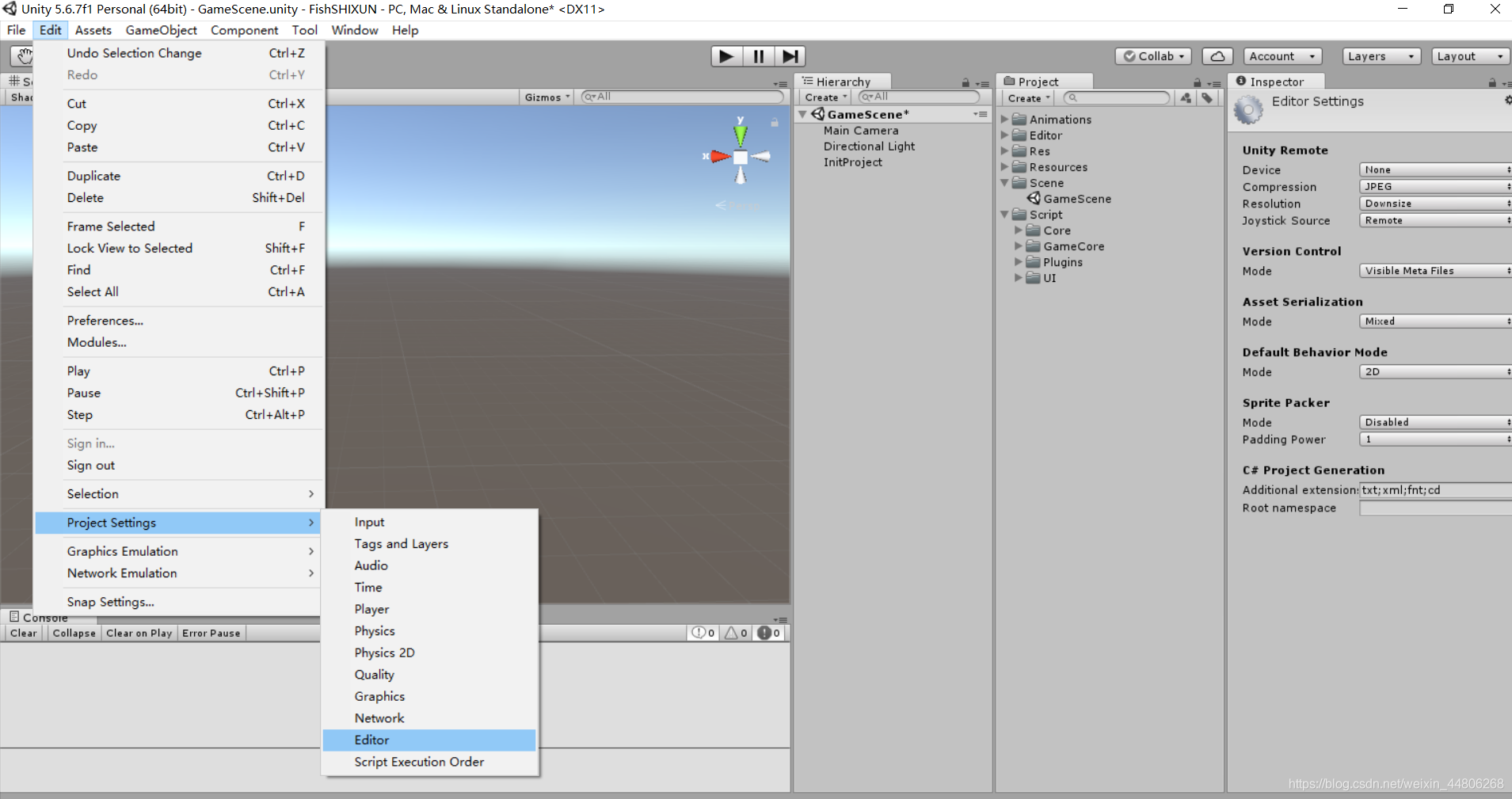Viewport: 1512px width, 799px height.
Task: Click Undo Selection Change menu item
Action: pos(180,53)
